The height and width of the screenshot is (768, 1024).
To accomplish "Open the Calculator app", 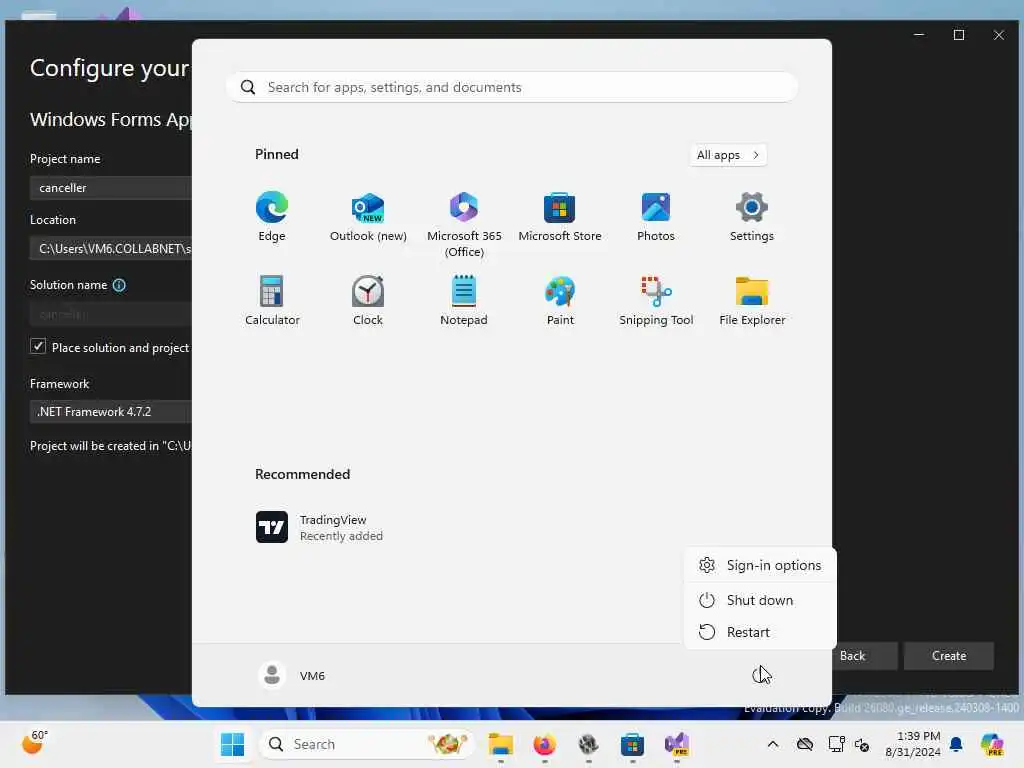I will pyautogui.click(x=272, y=301).
